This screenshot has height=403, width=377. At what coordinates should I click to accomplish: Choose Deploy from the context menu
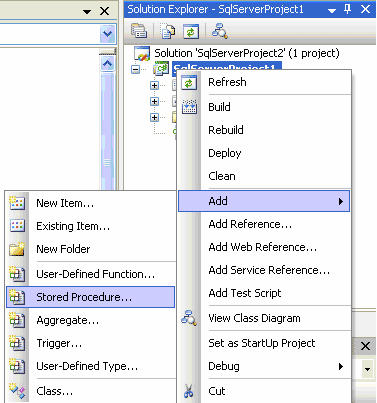tap(263, 153)
